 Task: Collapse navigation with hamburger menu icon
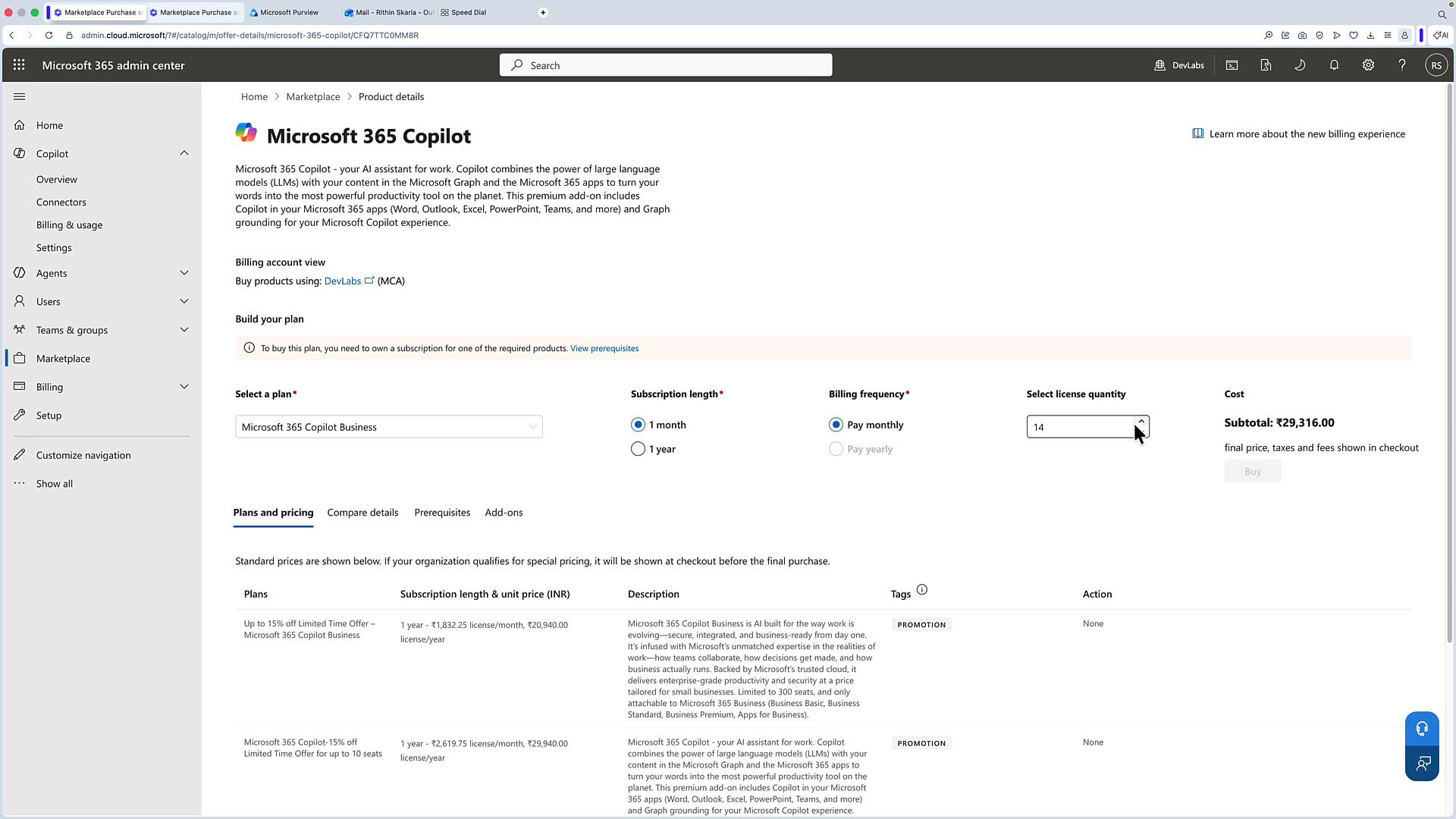[x=20, y=96]
